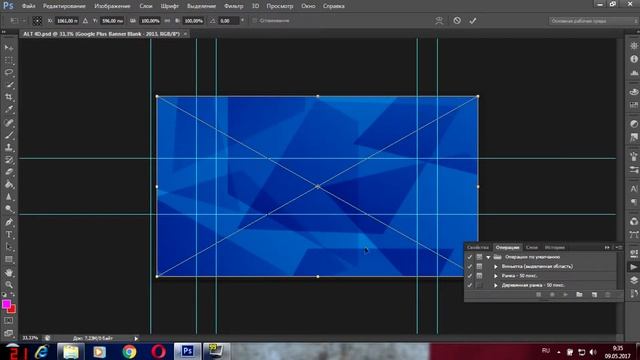Toggle the dialog box icon for the Операции по умолчанию set
Viewport: 640px width, 360px height.
click(x=479, y=257)
